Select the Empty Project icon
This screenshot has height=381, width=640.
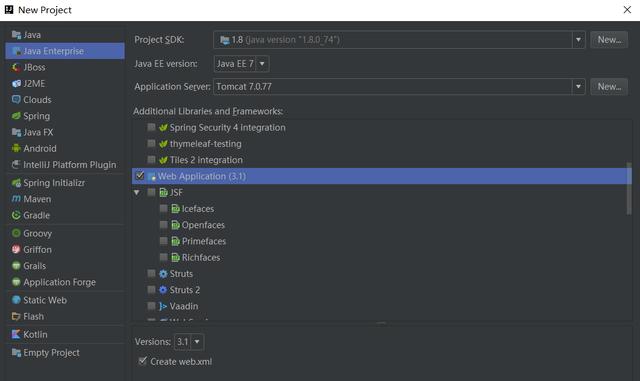coord(16,352)
